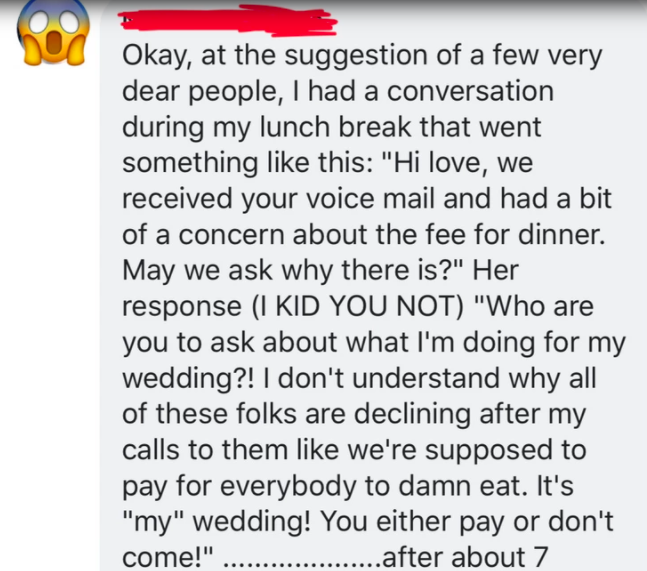The height and width of the screenshot is (571, 647).
Task: Open the shocked-face emoji profile avatar
Action: click(x=53, y=31)
